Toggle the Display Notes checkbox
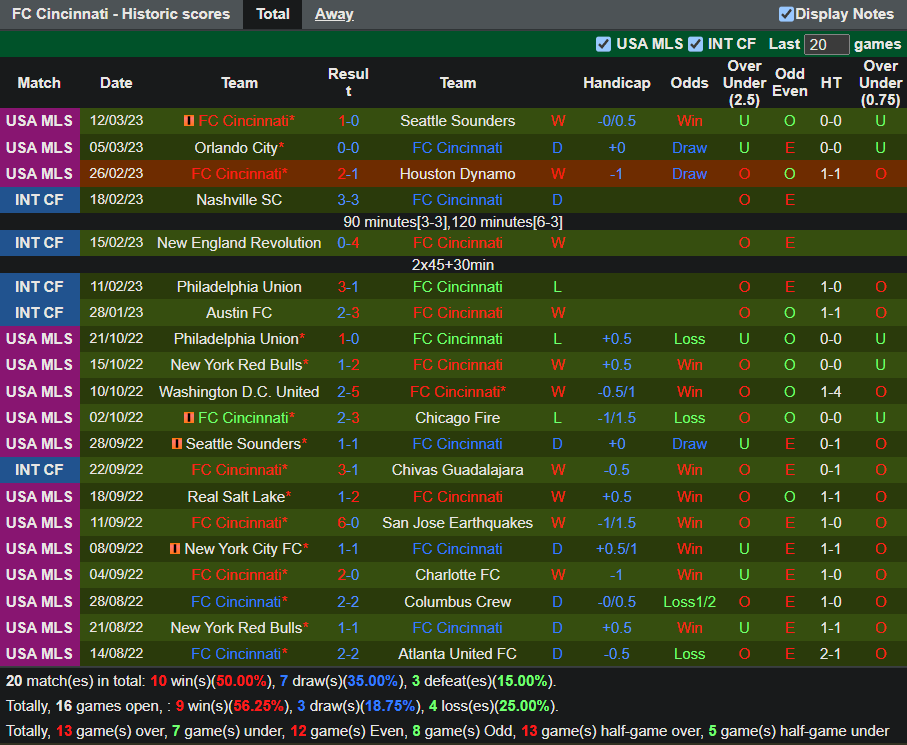Viewport: 907px width, 745px height. 786,14
